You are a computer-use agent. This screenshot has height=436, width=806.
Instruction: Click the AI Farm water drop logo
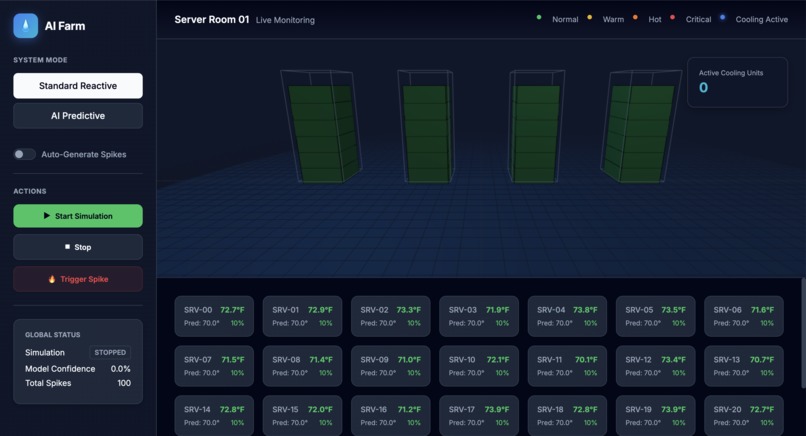coord(26,26)
